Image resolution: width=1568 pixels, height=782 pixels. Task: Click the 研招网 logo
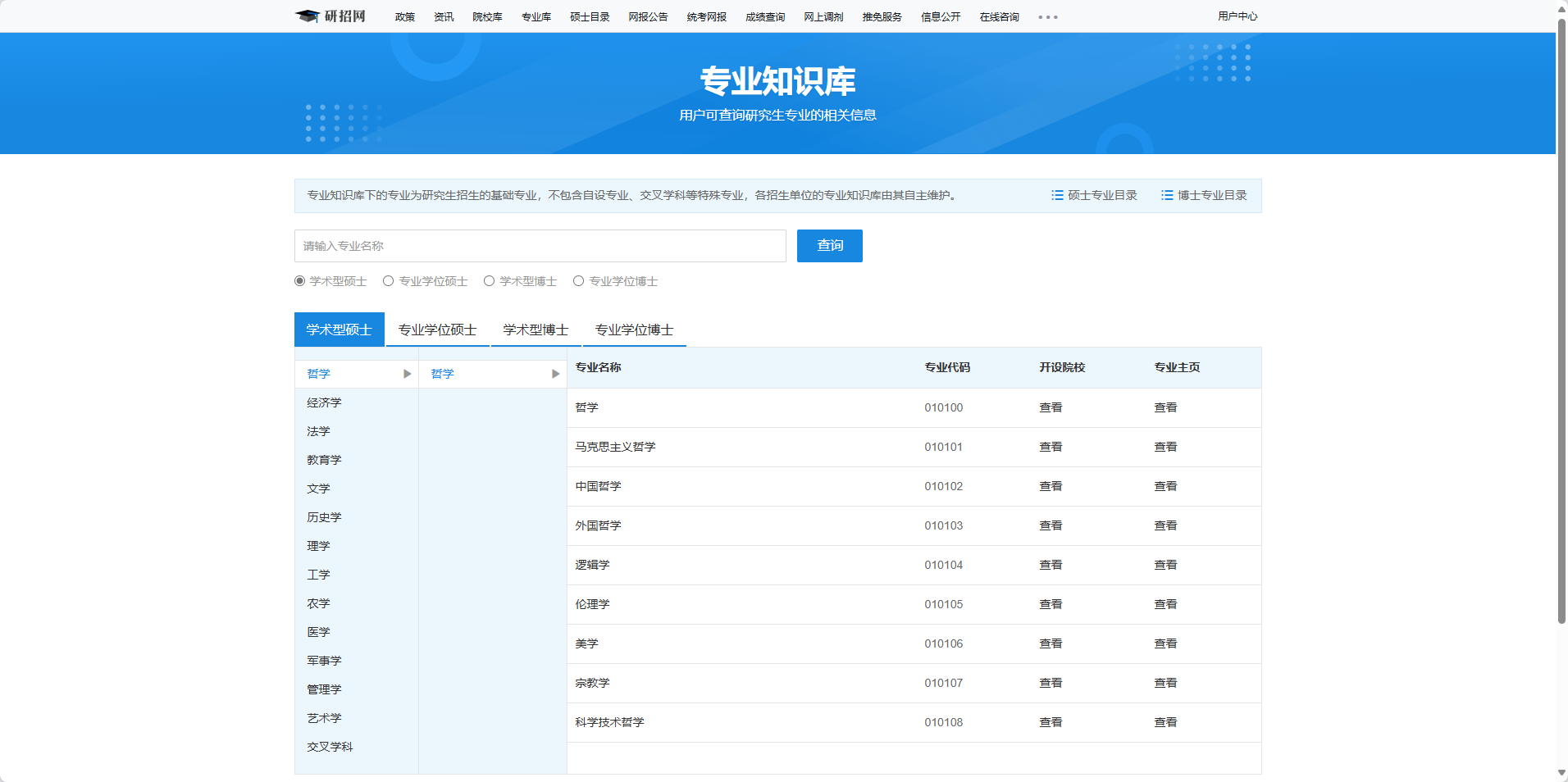point(330,16)
